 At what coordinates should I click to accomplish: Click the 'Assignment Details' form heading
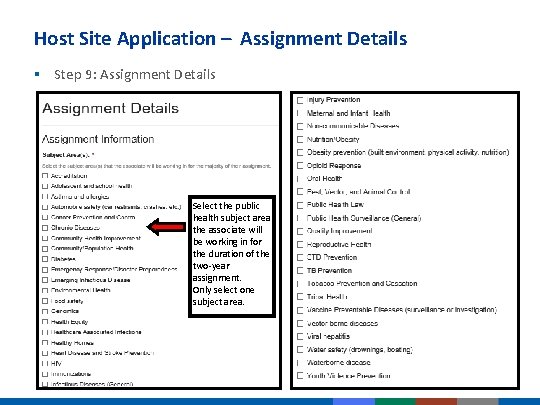pyautogui.click(x=111, y=109)
